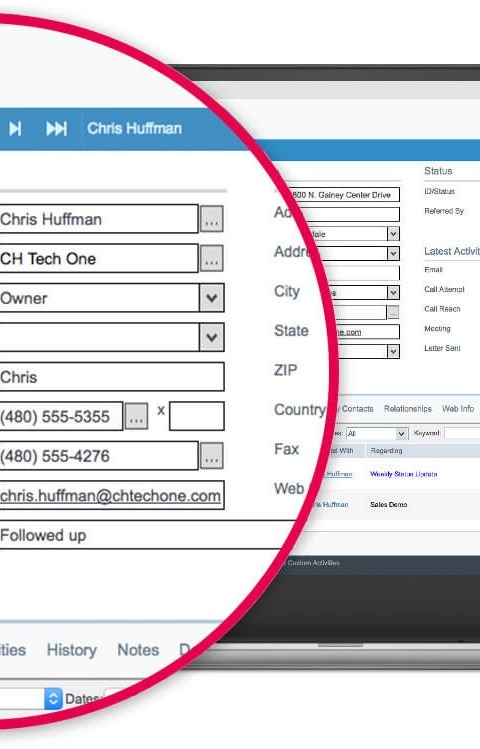
Task: Toggle the blue stepper next to Dates
Action: click(53, 699)
